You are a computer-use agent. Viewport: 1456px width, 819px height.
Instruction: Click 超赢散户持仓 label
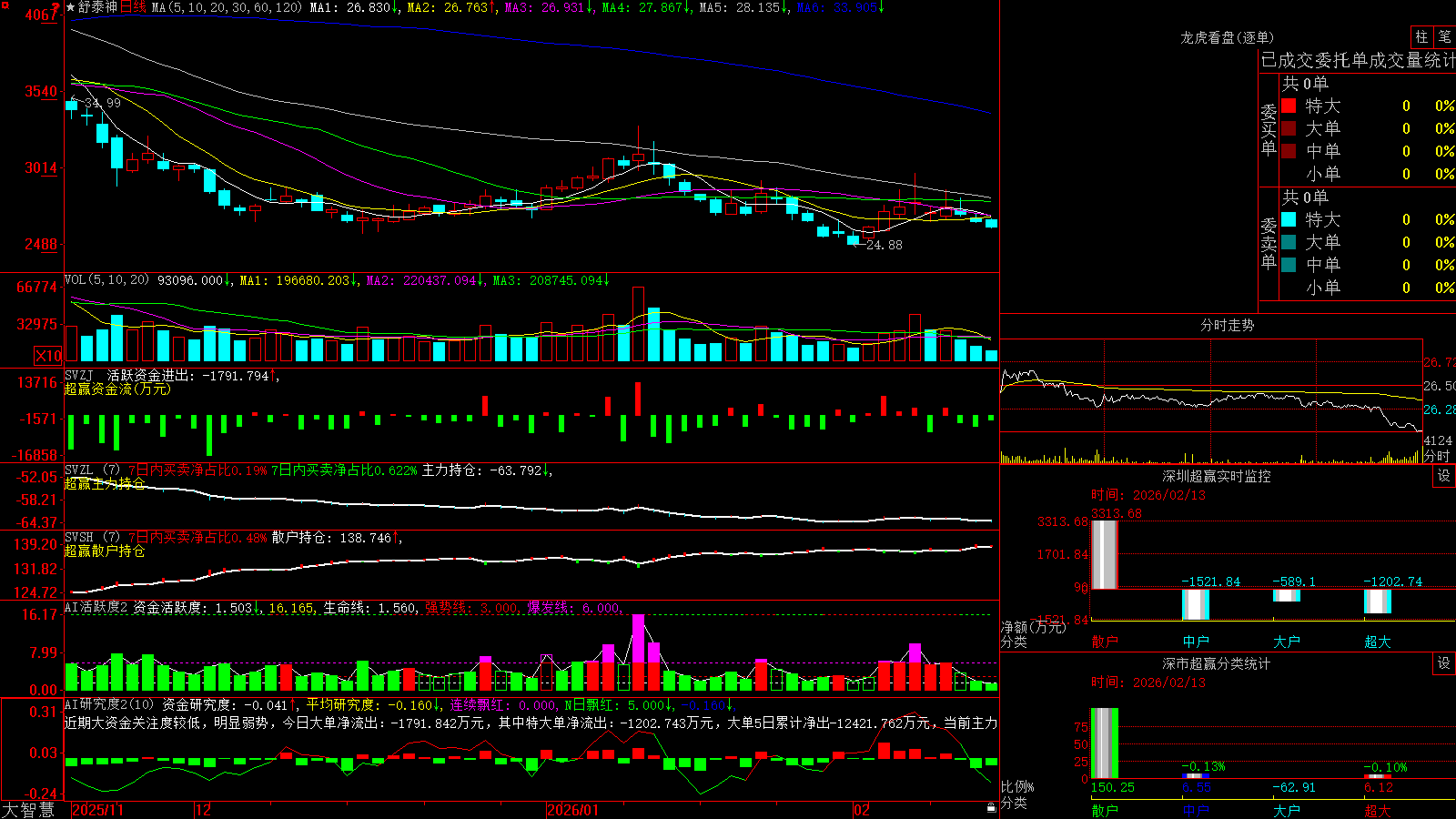click(x=105, y=551)
